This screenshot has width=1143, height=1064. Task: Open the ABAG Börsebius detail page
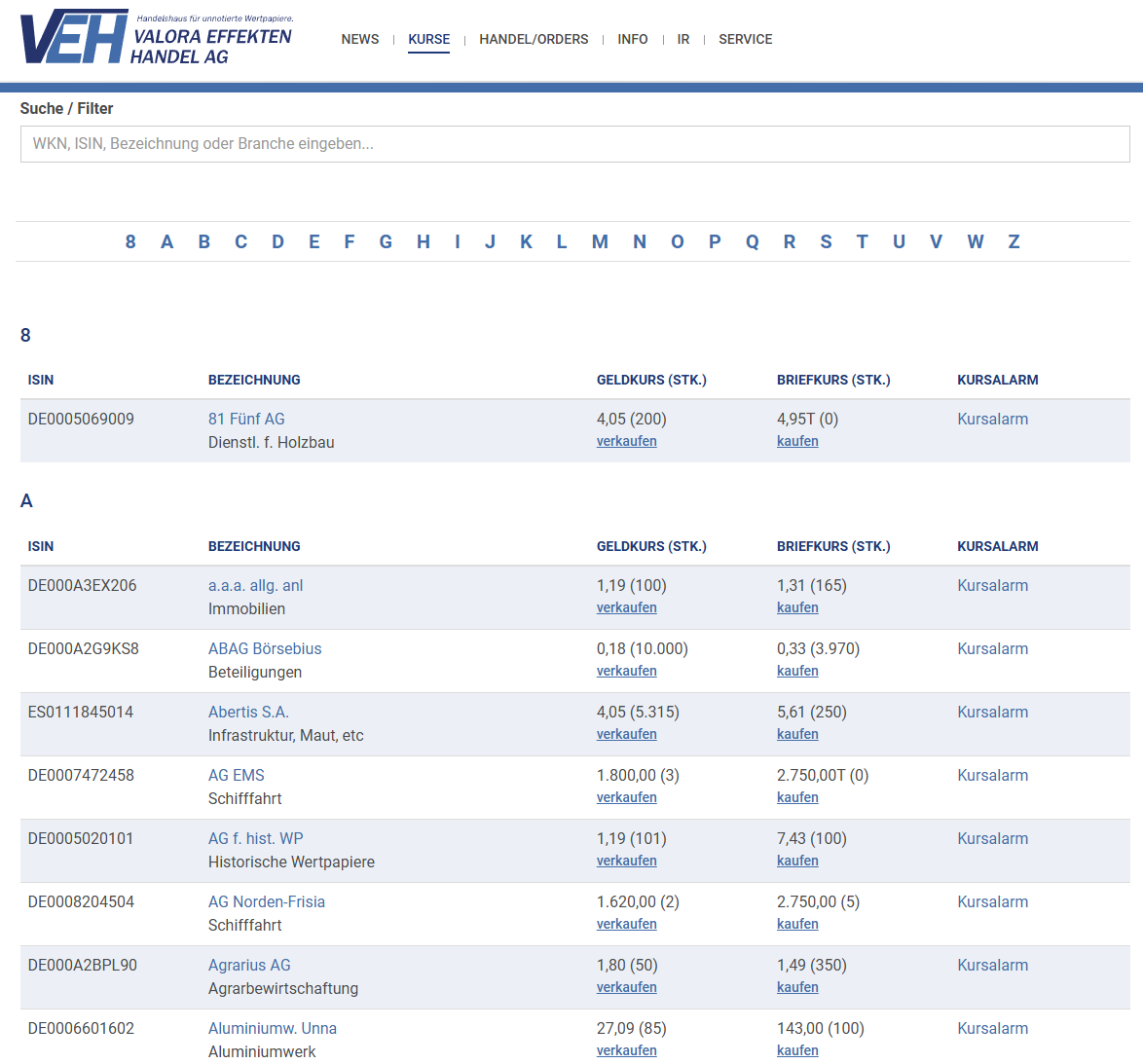[261, 648]
